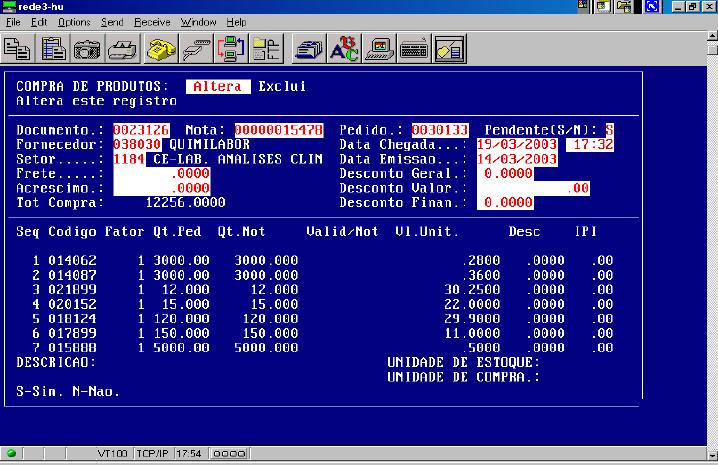Click the printer toolbar icon
This screenshot has height=465, width=718.
pyautogui.click(x=122, y=49)
